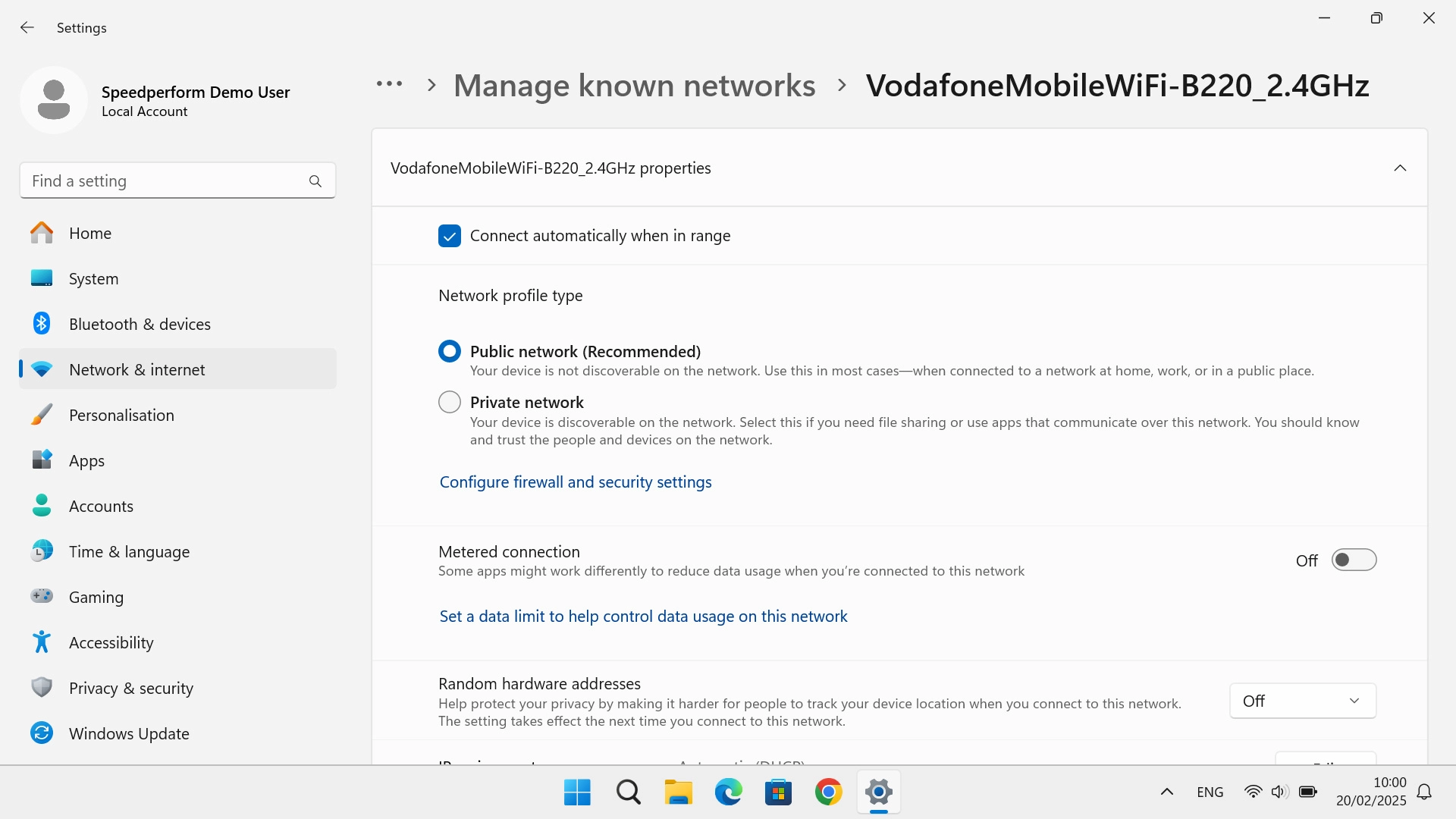Turn on the Metered connection toggle
Image resolution: width=1456 pixels, height=819 pixels.
pyautogui.click(x=1354, y=560)
